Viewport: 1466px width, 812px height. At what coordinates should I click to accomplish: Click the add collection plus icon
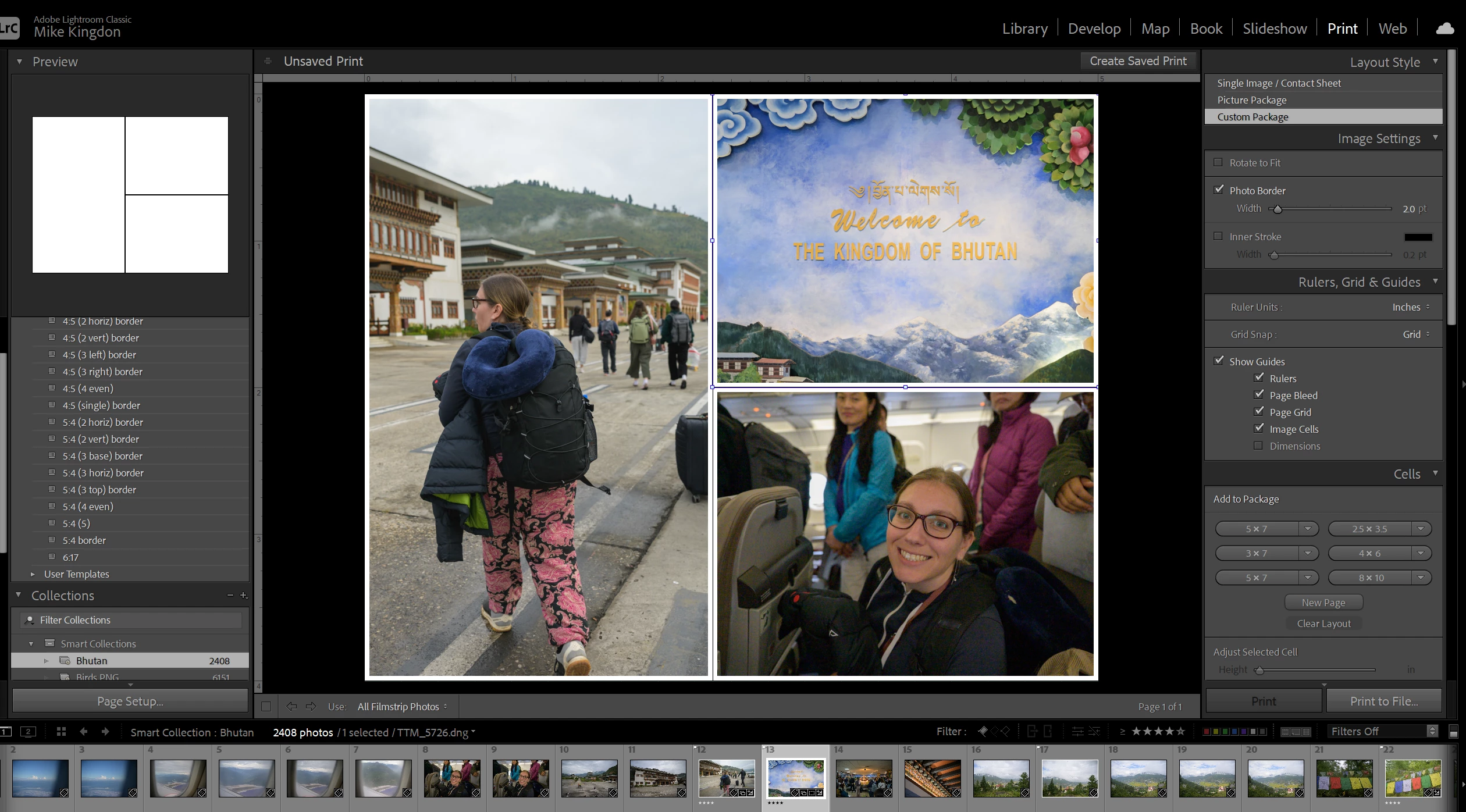click(244, 595)
